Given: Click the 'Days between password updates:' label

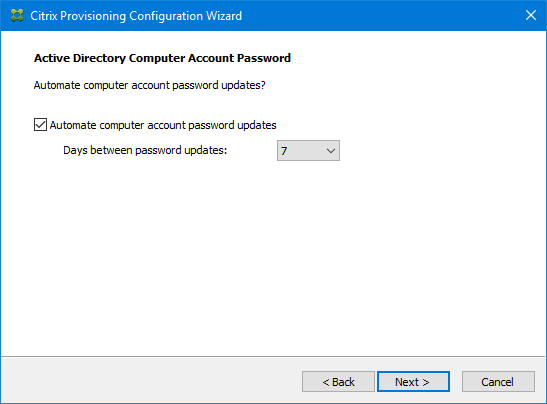Looking at the screenshot, I should (x=145, y=150).
